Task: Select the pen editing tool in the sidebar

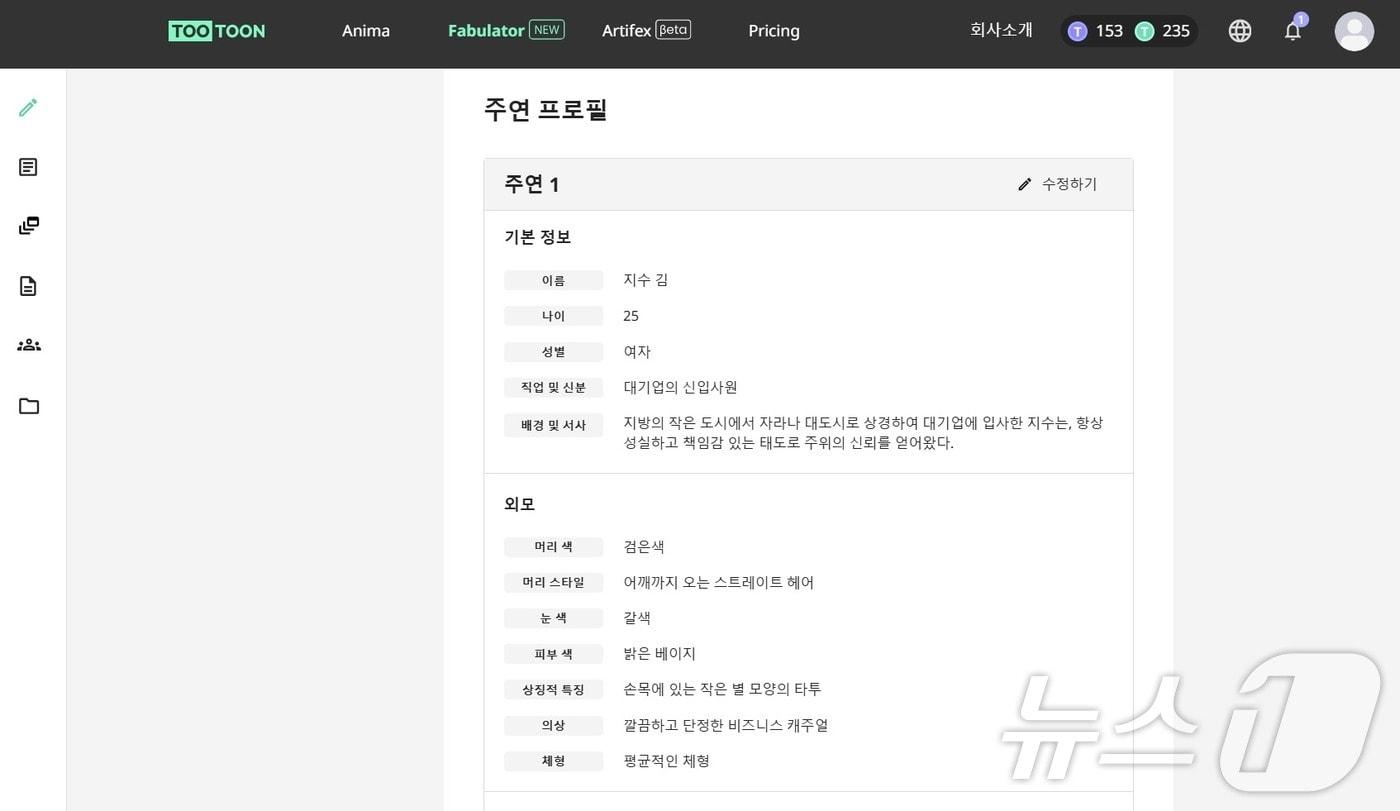Action: (x=28, y=107)
